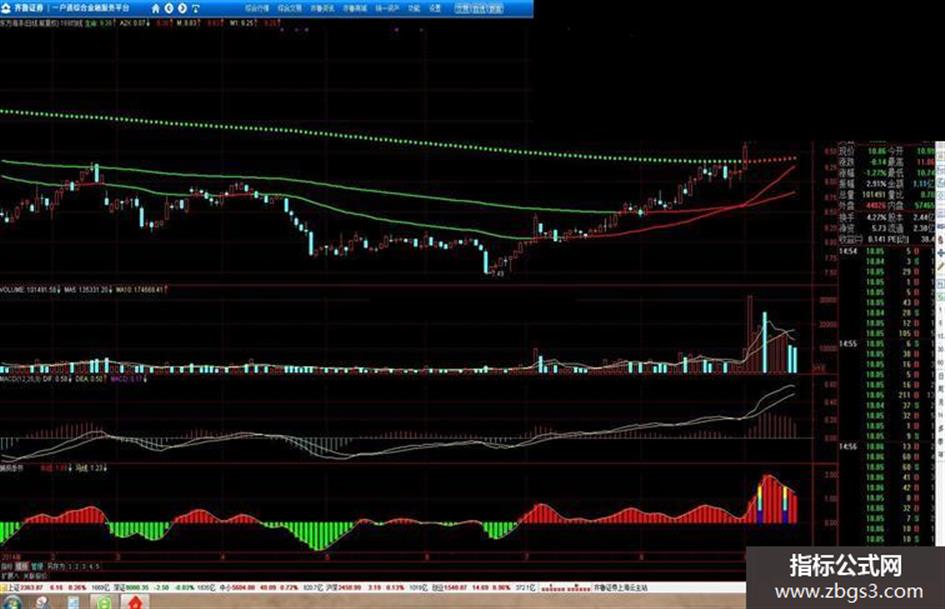Open the Windows Start menu
This screenshot has width=945, height=609.
point(11,602)
